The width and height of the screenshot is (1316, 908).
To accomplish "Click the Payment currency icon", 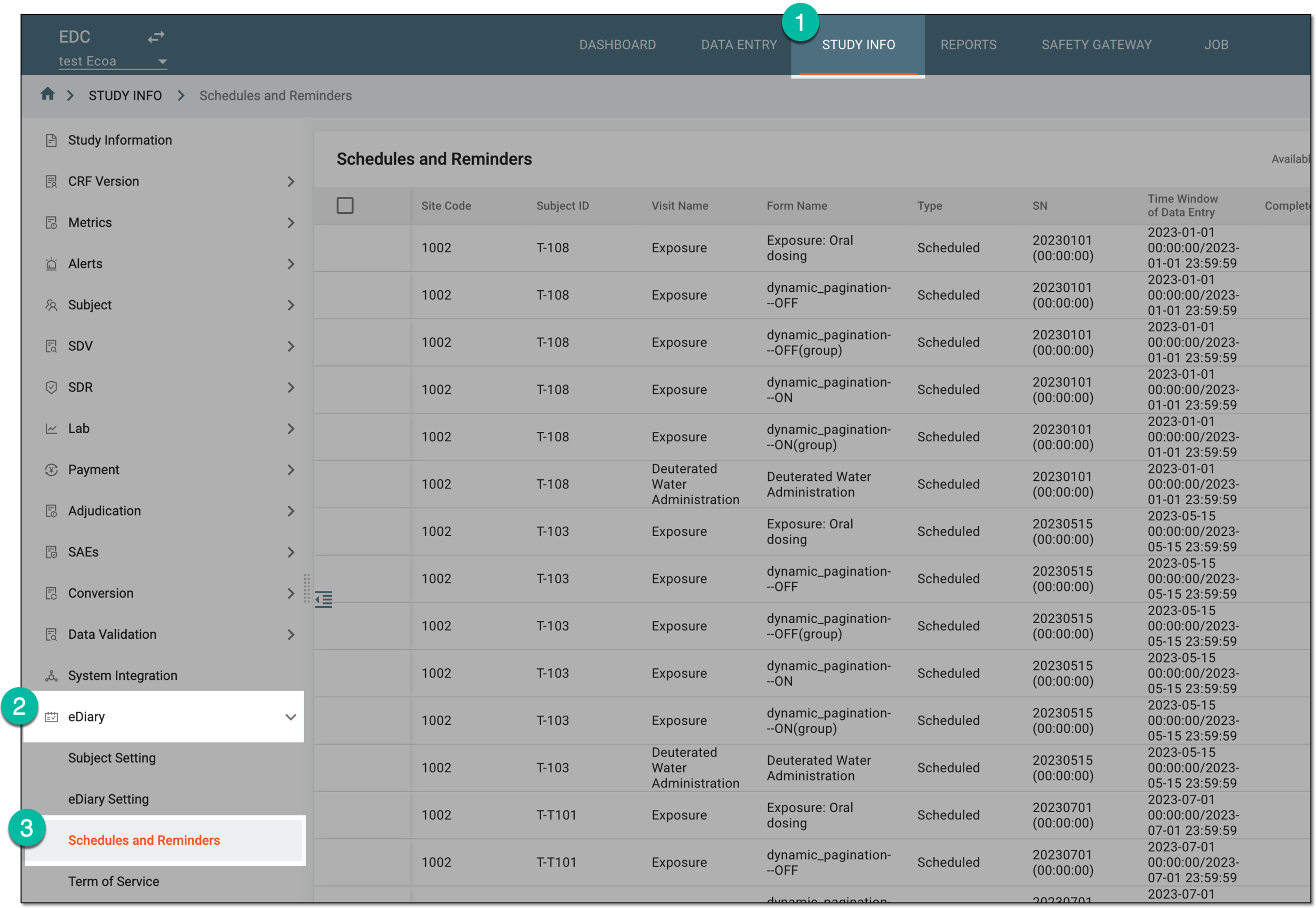I will point(51,470).
